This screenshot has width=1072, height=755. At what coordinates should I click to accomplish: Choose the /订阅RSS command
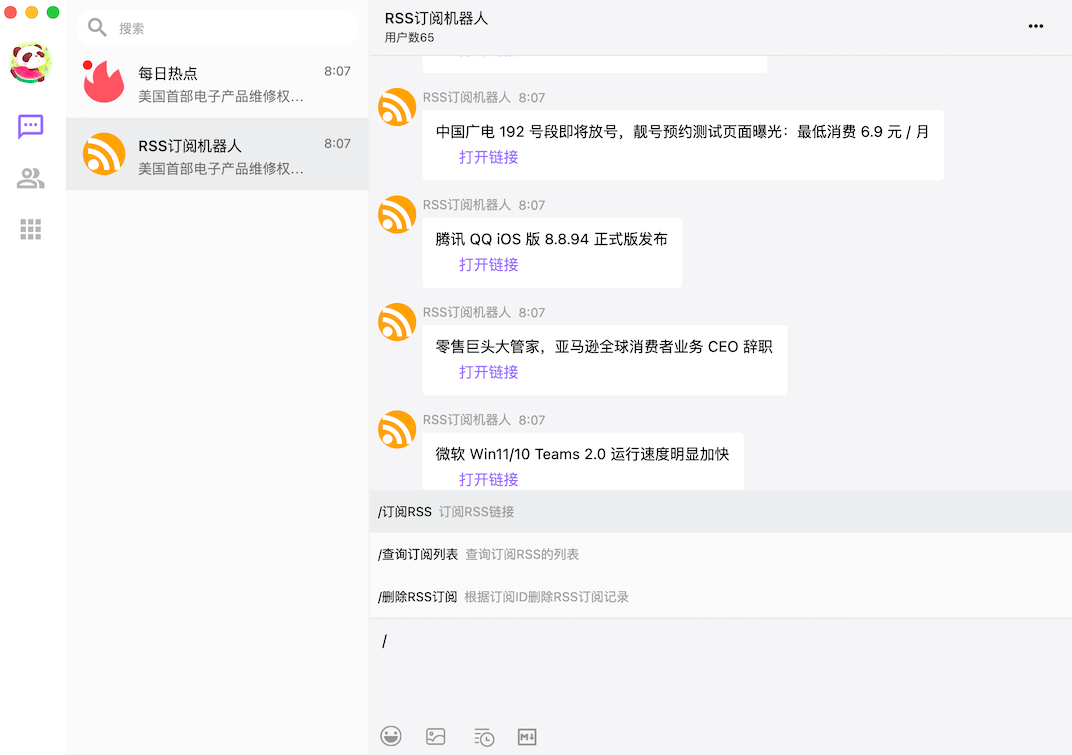[721, 512]
